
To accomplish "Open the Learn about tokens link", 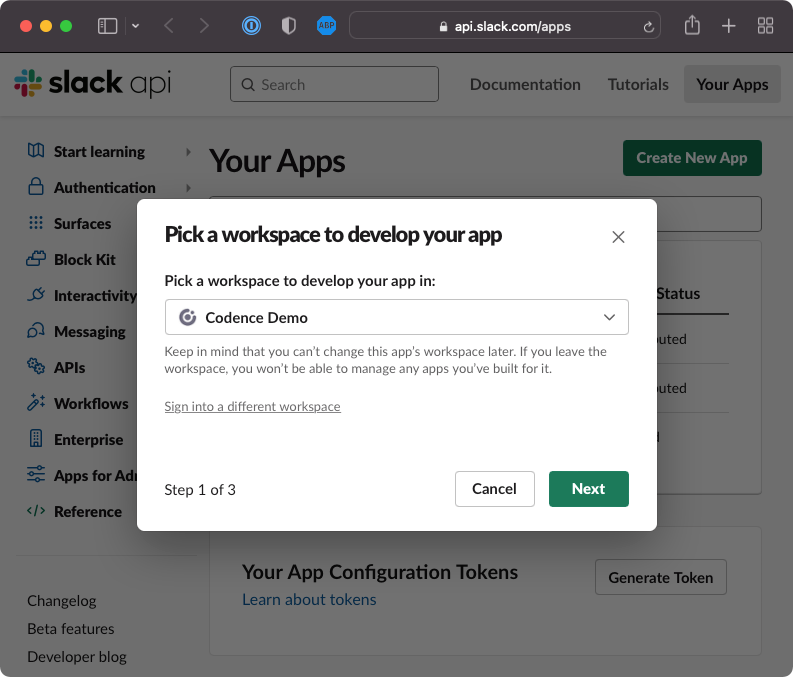I will click(x=309, y=600).
